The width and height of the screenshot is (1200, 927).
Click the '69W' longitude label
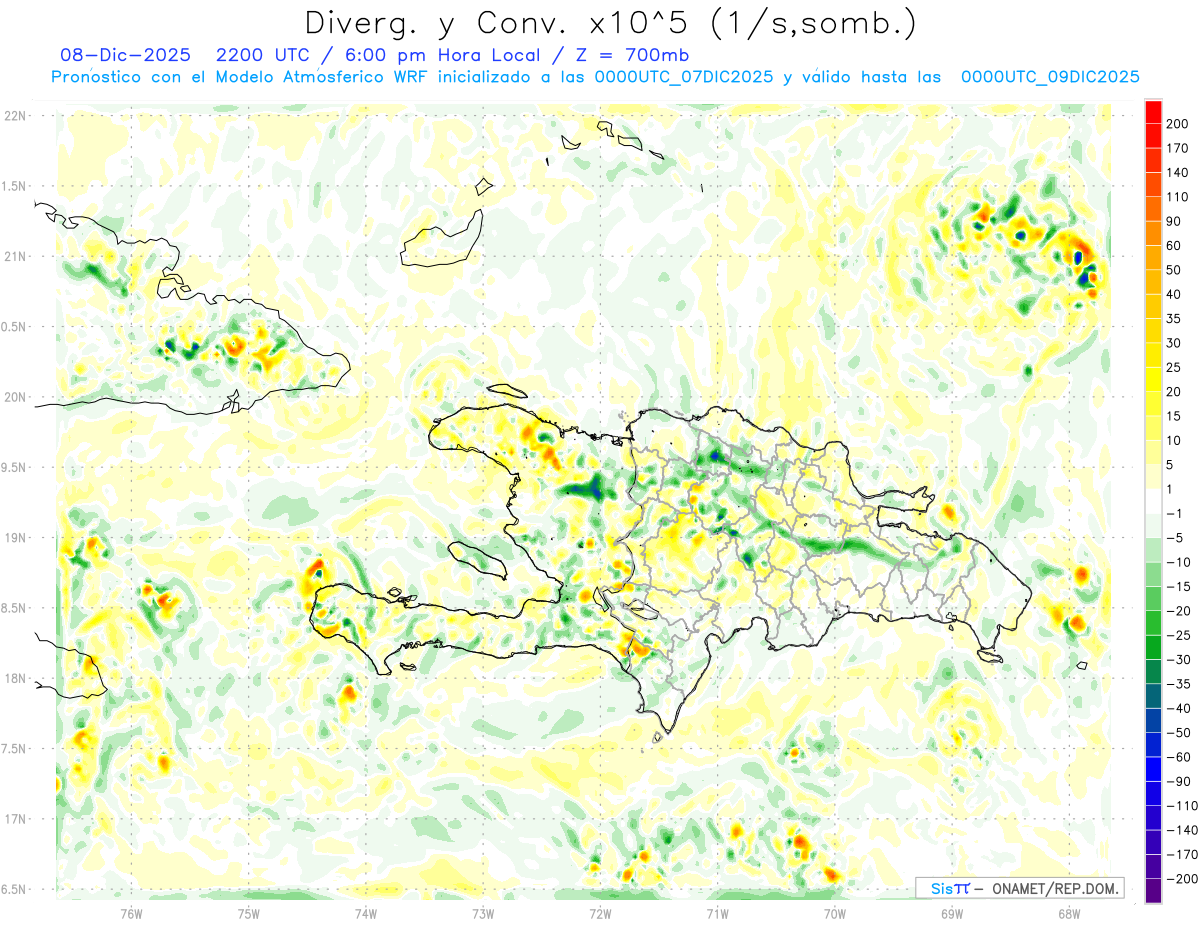coord(952,912)
